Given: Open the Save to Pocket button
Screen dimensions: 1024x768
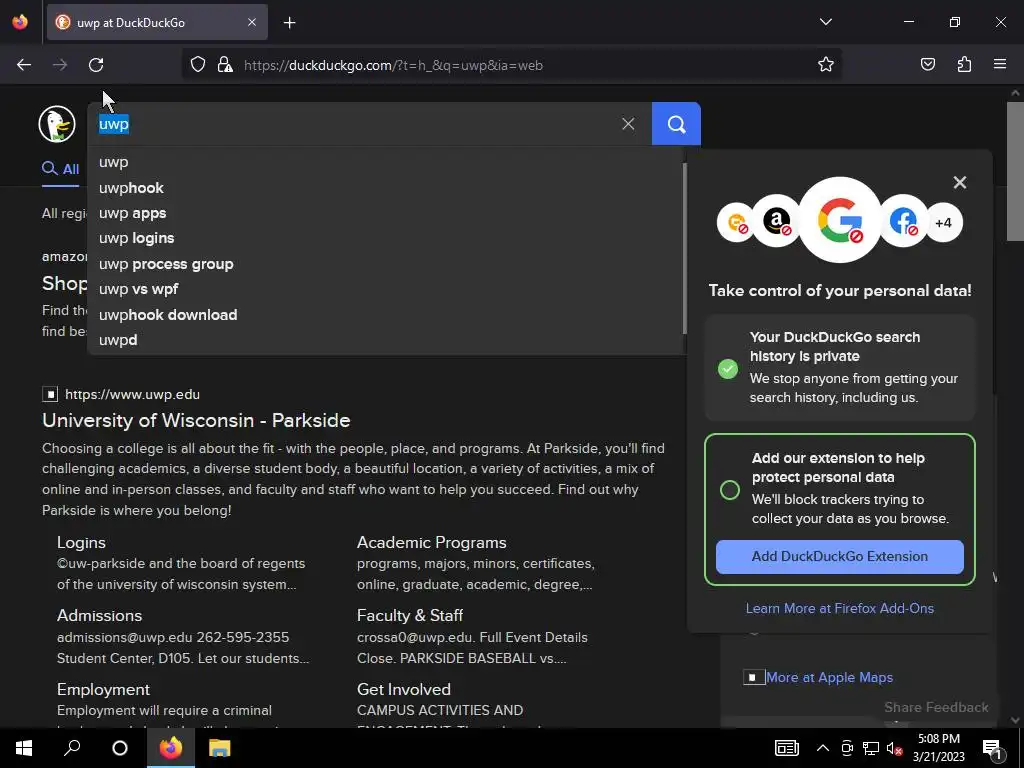Looking at the screenshot, I should [x=927, y=65].
